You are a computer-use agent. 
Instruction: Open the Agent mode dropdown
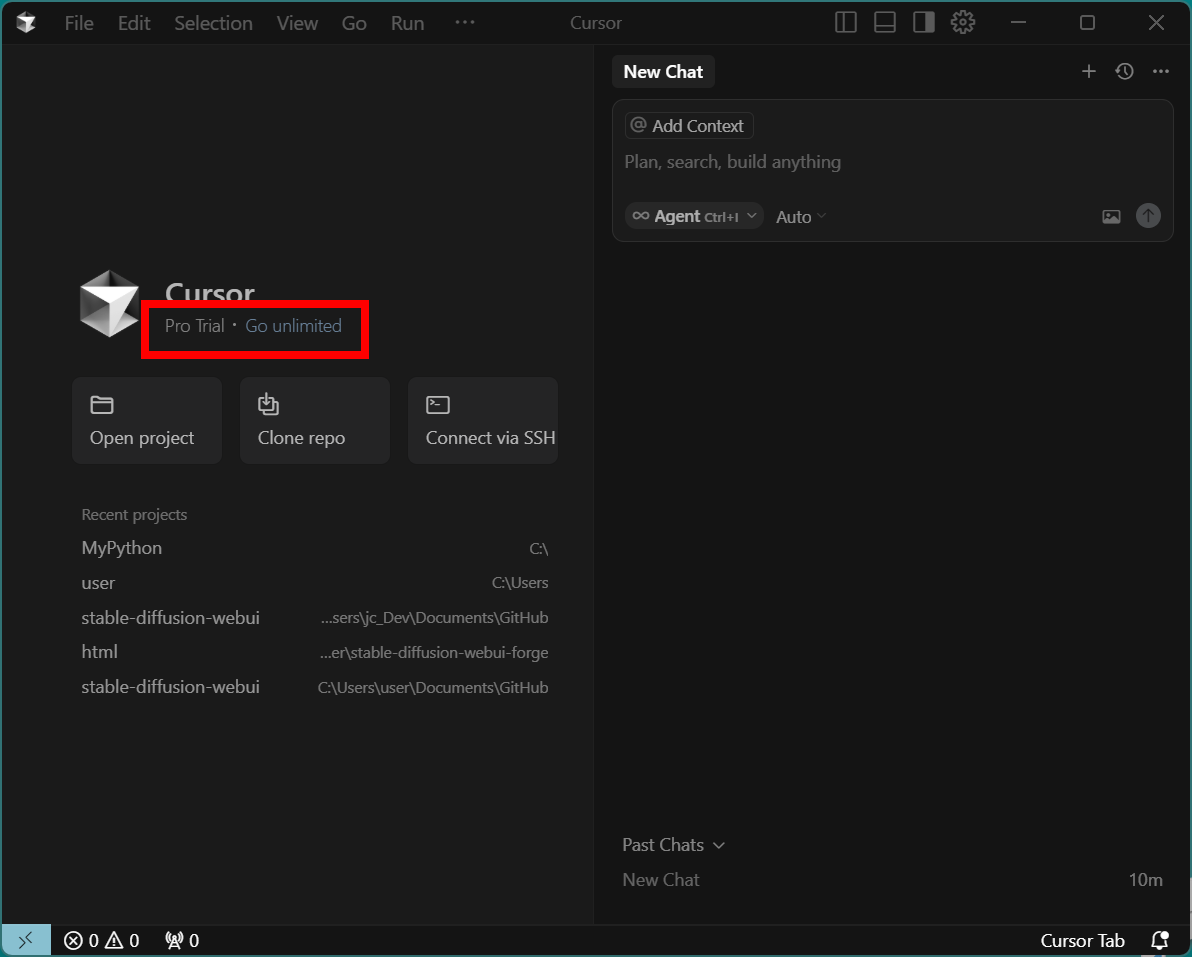pyautogui.click(x=694, y=216)
